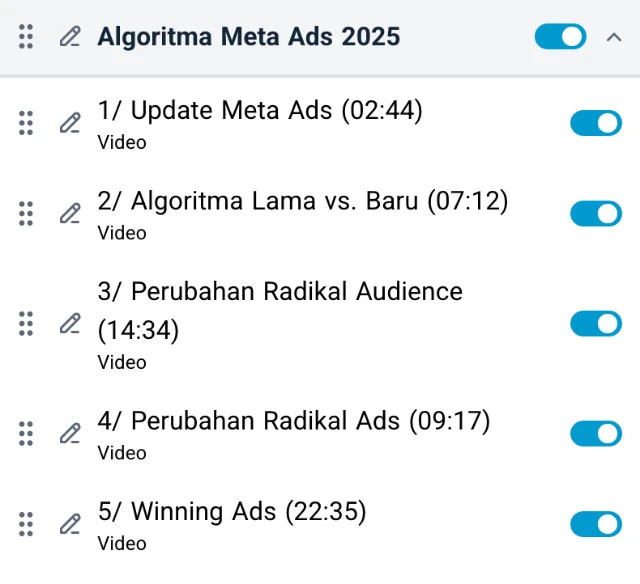Switch off Algoritma Lama vs. Baru lesson
Image resolution: width=640 pixels, height=584 pixels.
click(x=595, y=214)
